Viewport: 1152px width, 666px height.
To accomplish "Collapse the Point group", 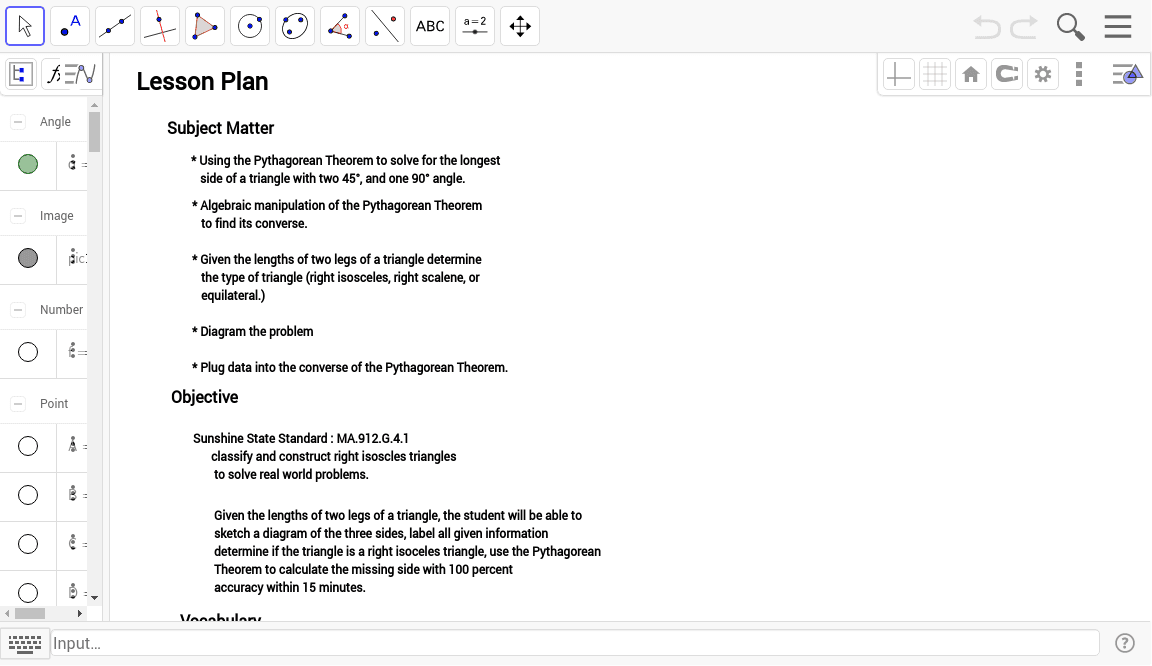I will click(18, 404).
